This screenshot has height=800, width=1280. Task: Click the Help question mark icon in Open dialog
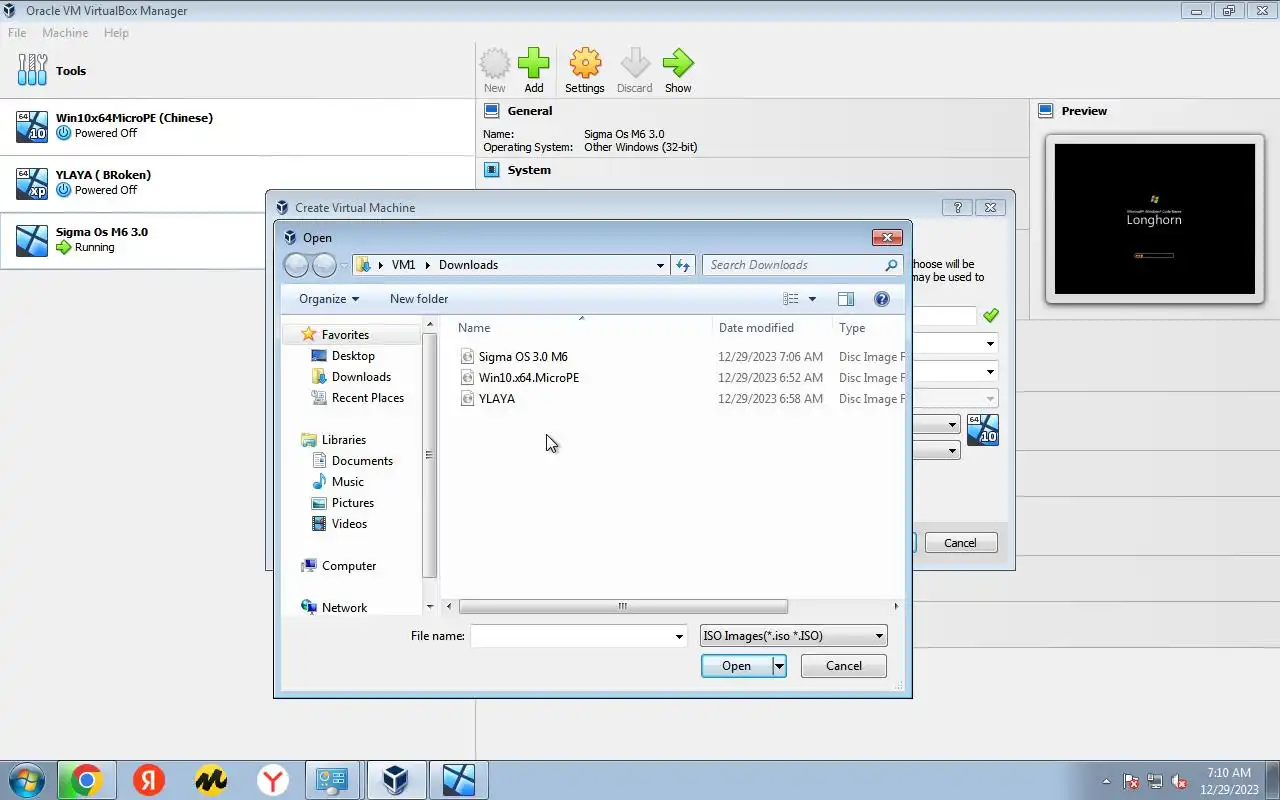coord(882,299)
